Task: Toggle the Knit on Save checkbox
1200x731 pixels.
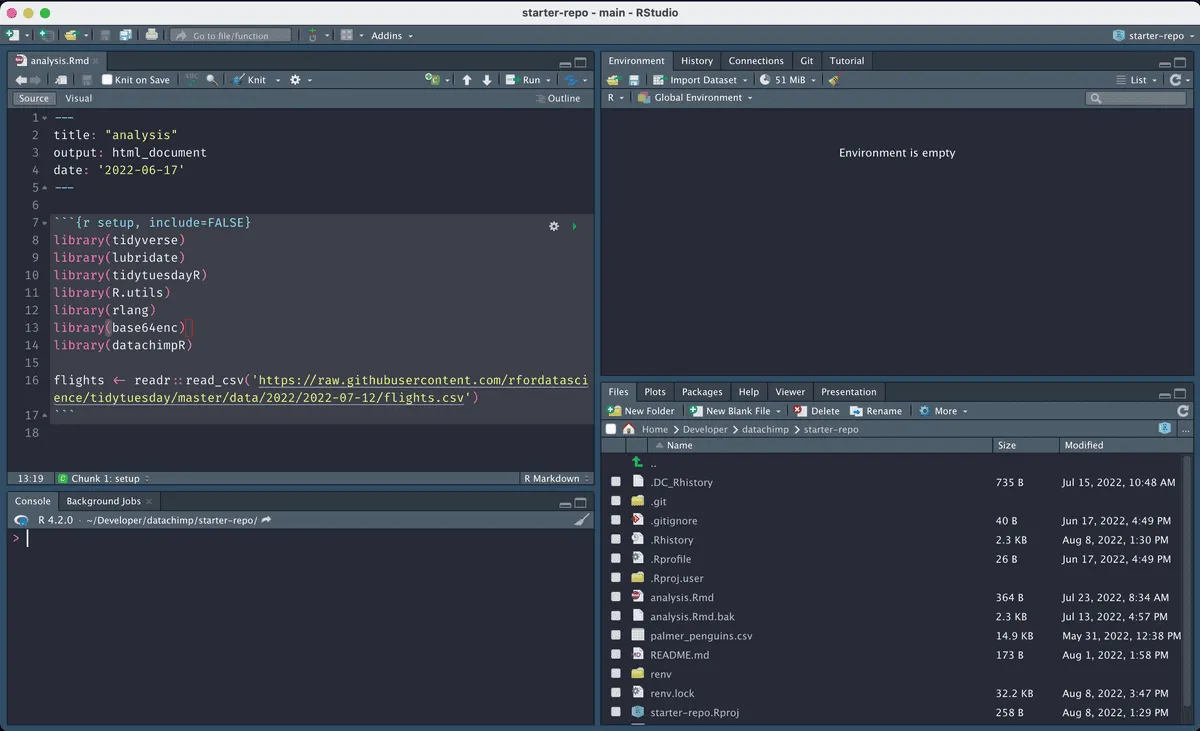Action: click(x=107, y=80)
